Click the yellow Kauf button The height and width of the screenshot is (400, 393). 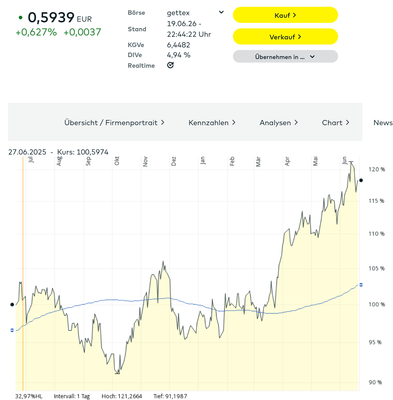click(285, 15)
